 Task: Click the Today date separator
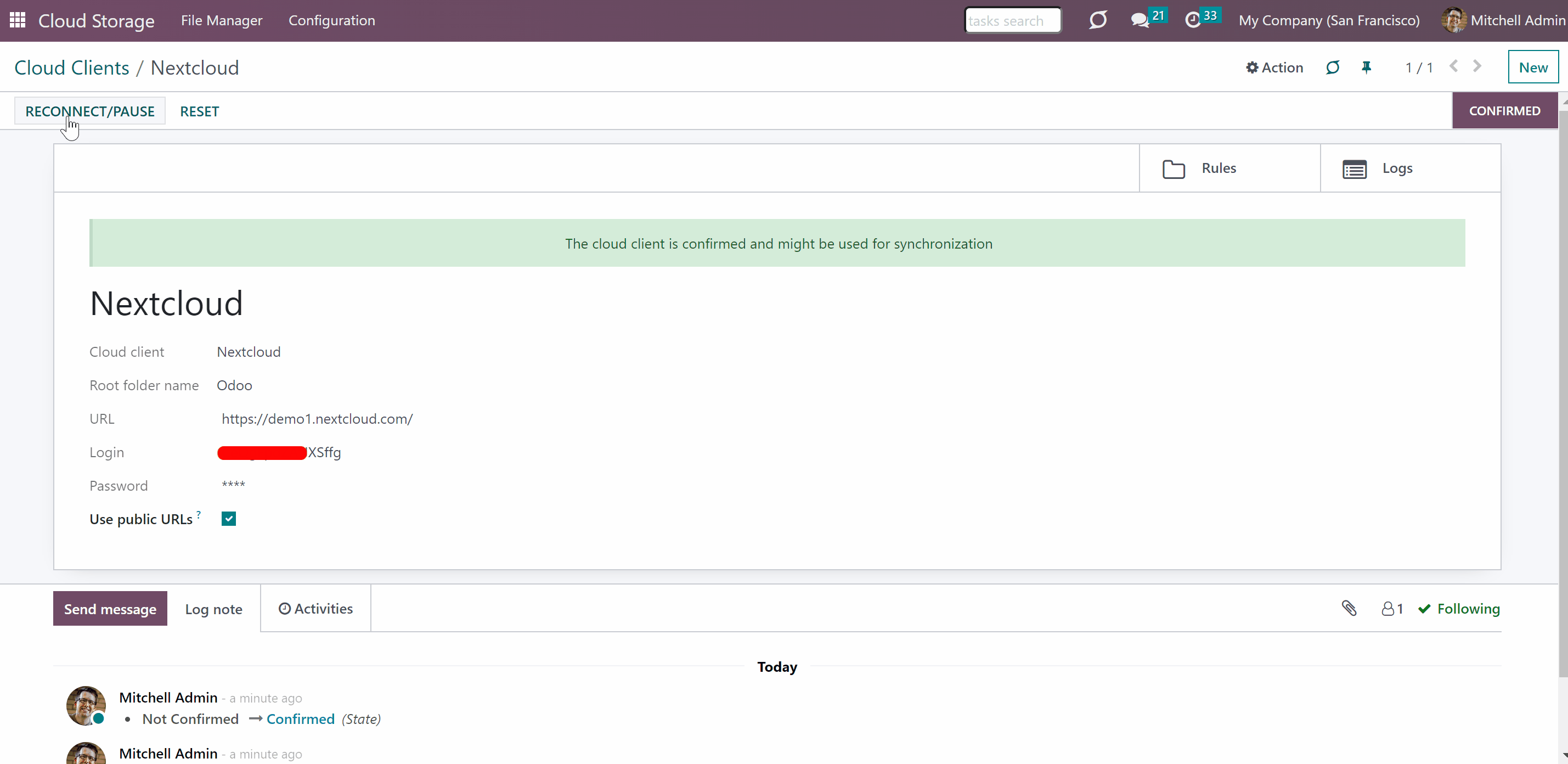point(777,667)
